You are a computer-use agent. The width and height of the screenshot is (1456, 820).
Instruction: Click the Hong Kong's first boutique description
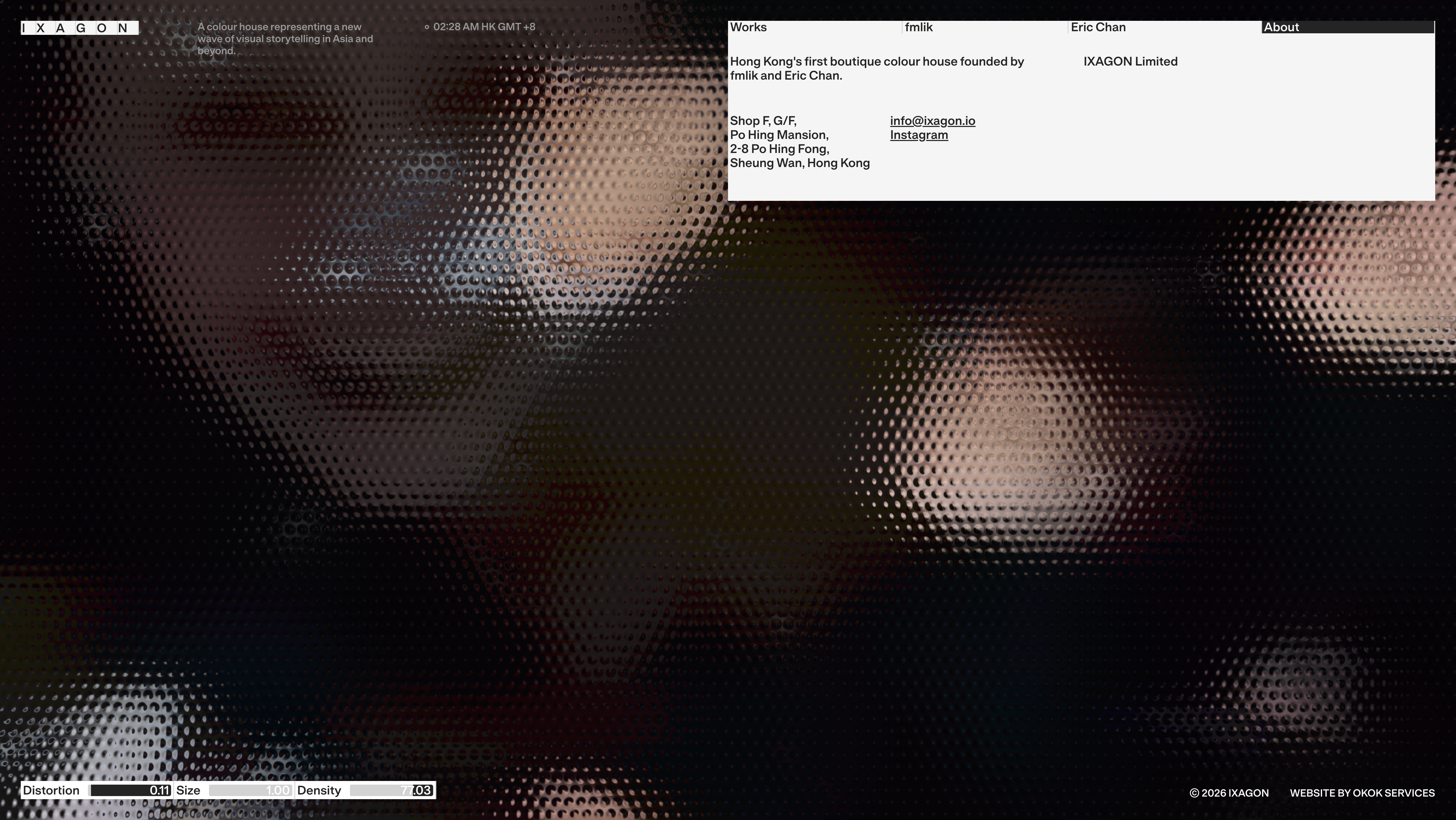tap(877, 68)
